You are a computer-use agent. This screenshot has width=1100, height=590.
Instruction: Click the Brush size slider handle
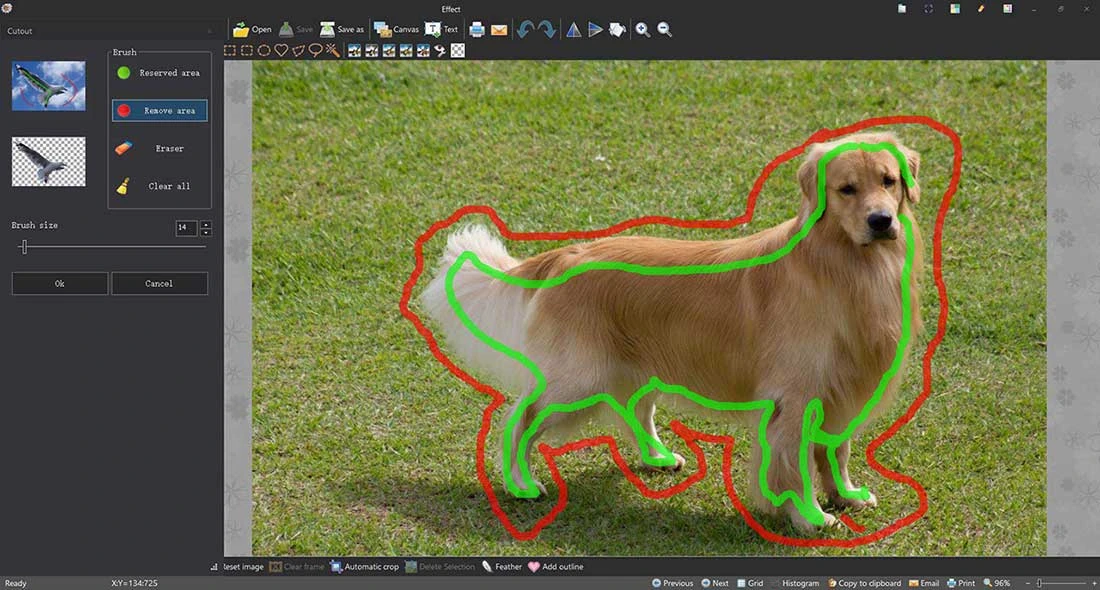tap(24, 246)
